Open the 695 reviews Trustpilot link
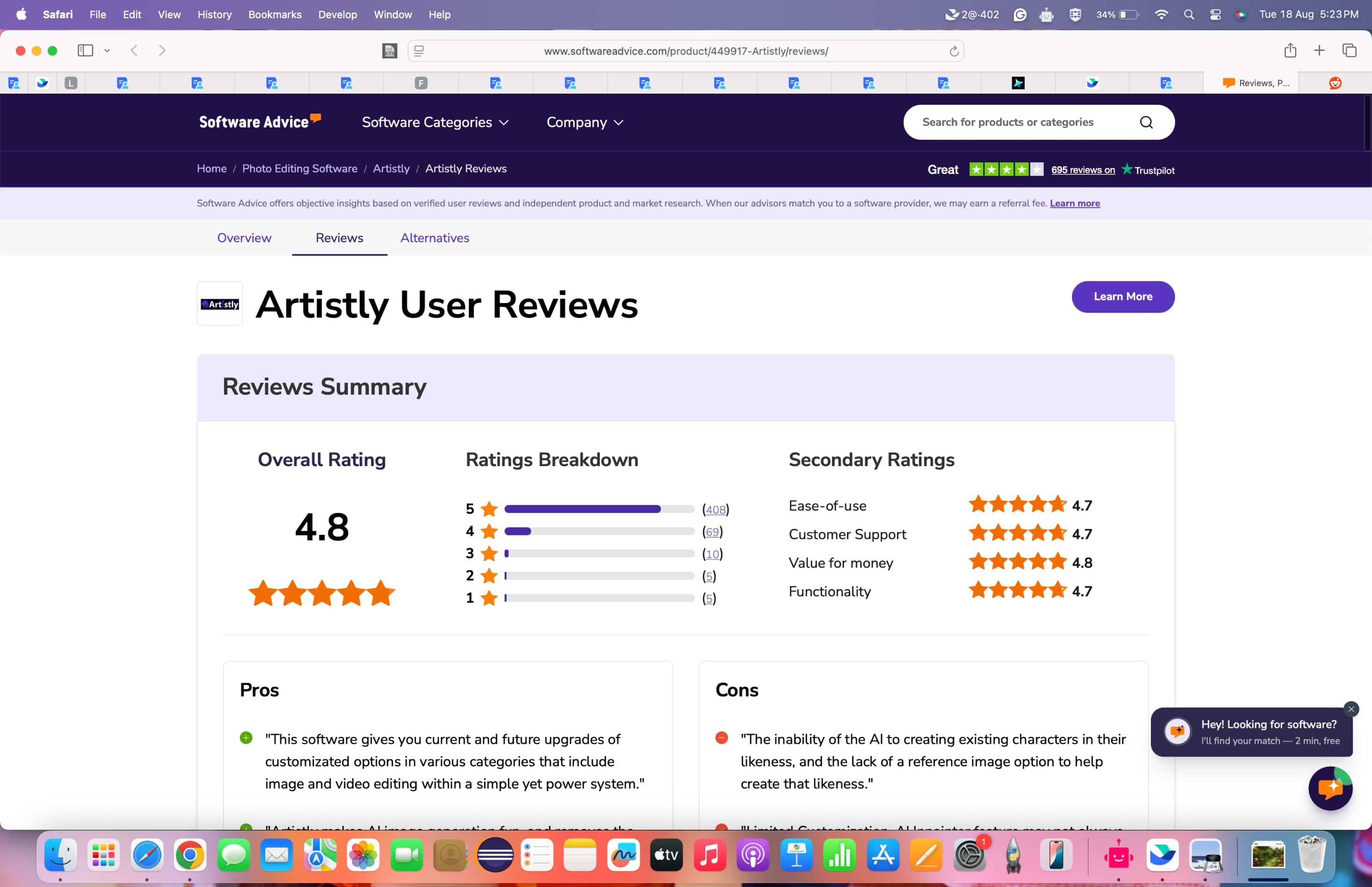Screen dimensions: 1372x887 1082,170
